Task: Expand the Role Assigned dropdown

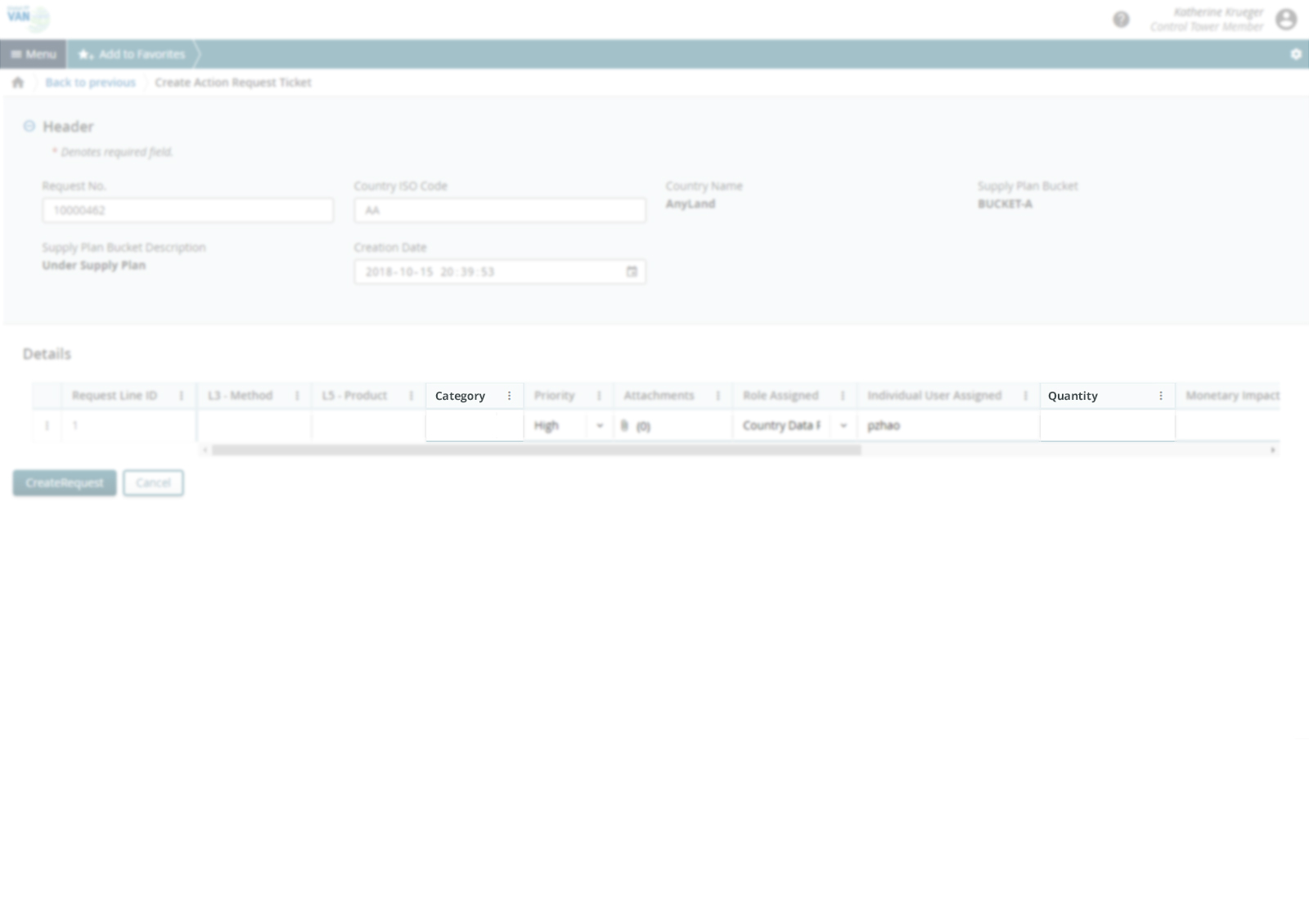Action: coord(843,426)
